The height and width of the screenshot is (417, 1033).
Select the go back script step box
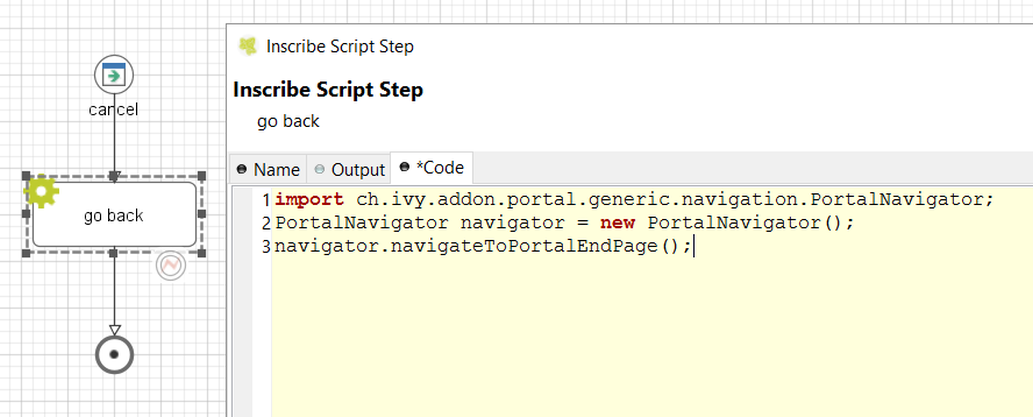(x=114, y=215)
